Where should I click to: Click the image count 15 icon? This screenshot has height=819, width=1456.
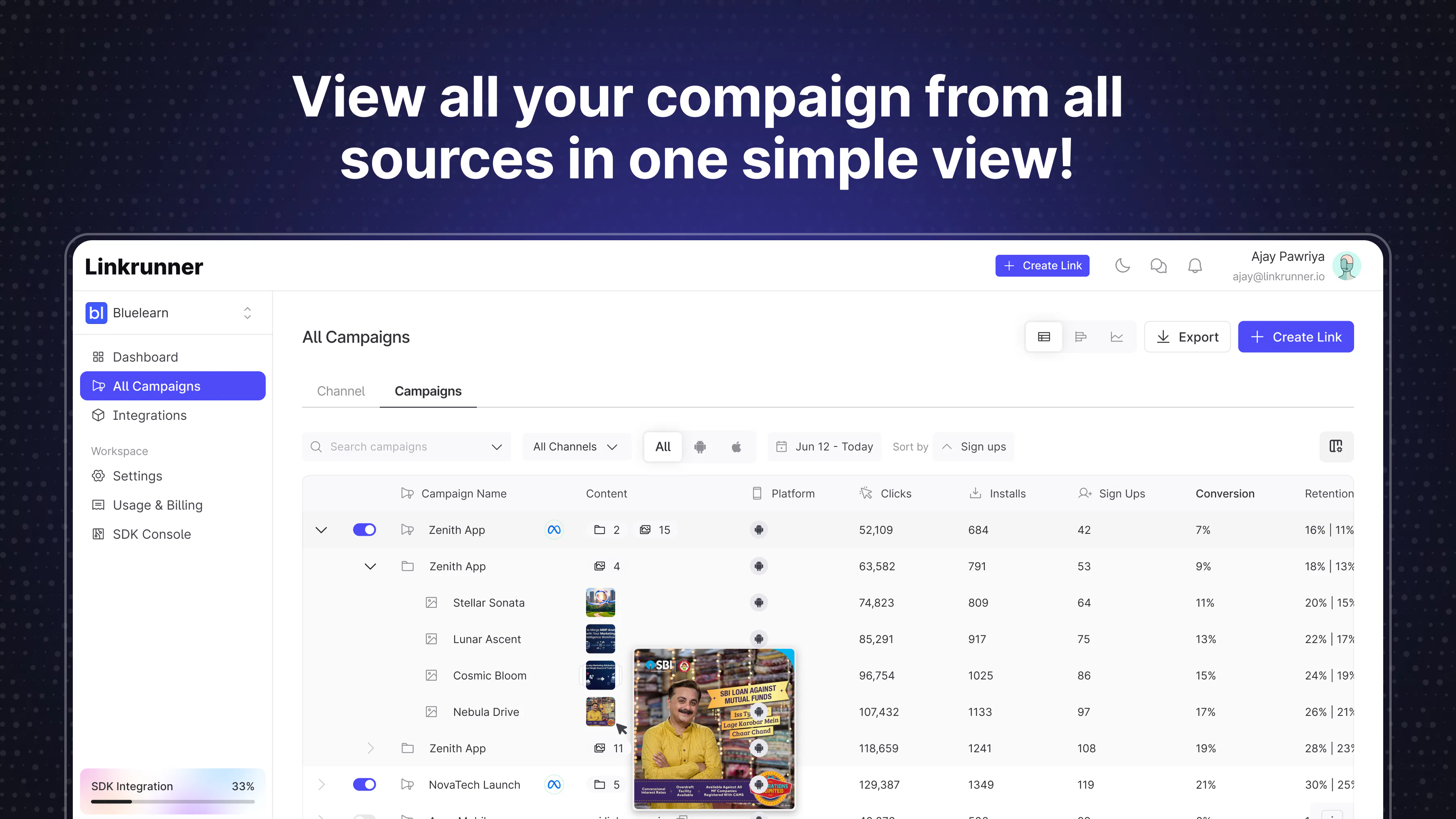pos(645,530)
